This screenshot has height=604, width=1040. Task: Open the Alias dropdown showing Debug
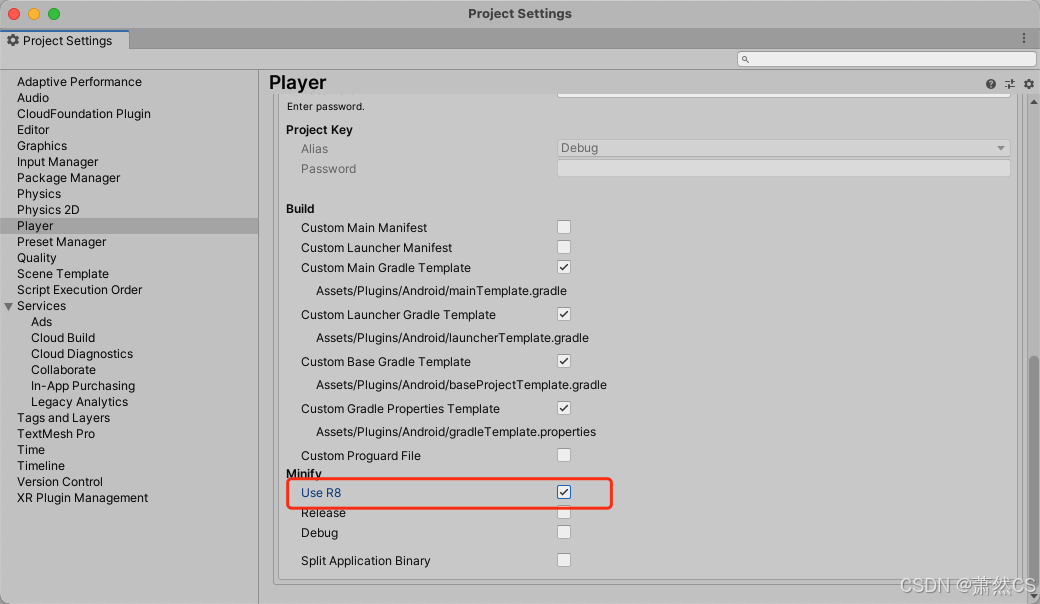pos(783,148)
